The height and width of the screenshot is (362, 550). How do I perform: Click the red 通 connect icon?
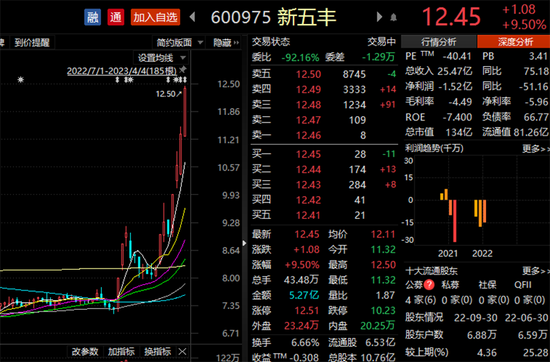(x=116, y=17)
